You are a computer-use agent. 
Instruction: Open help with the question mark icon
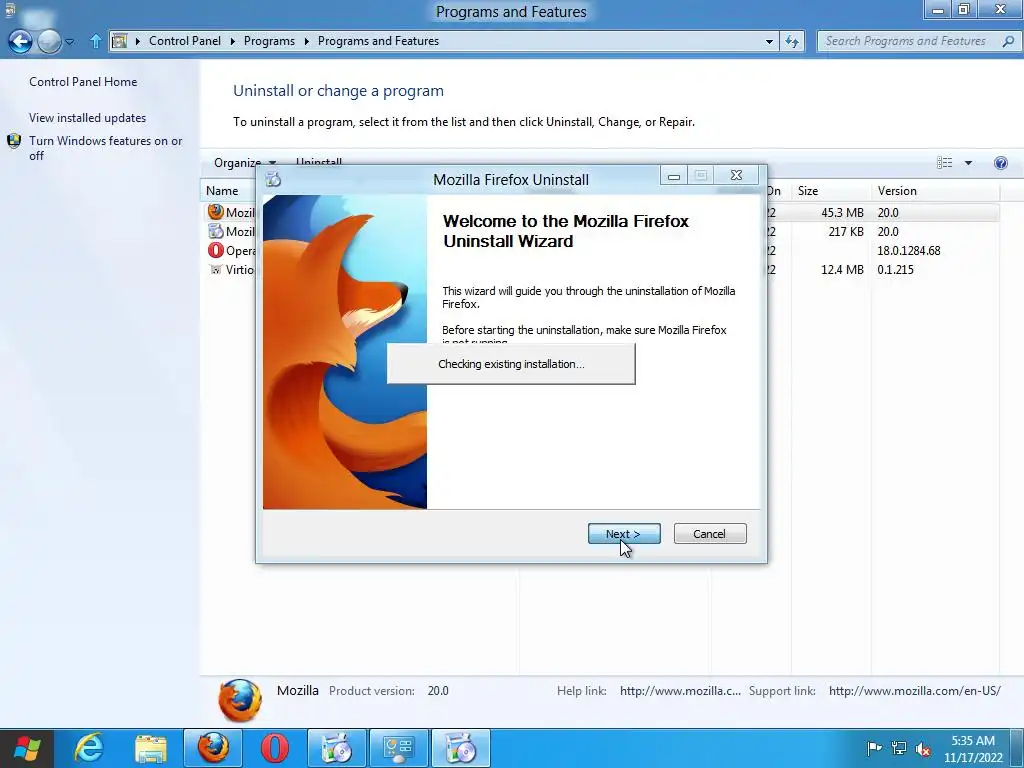[x=1000, y=163]
